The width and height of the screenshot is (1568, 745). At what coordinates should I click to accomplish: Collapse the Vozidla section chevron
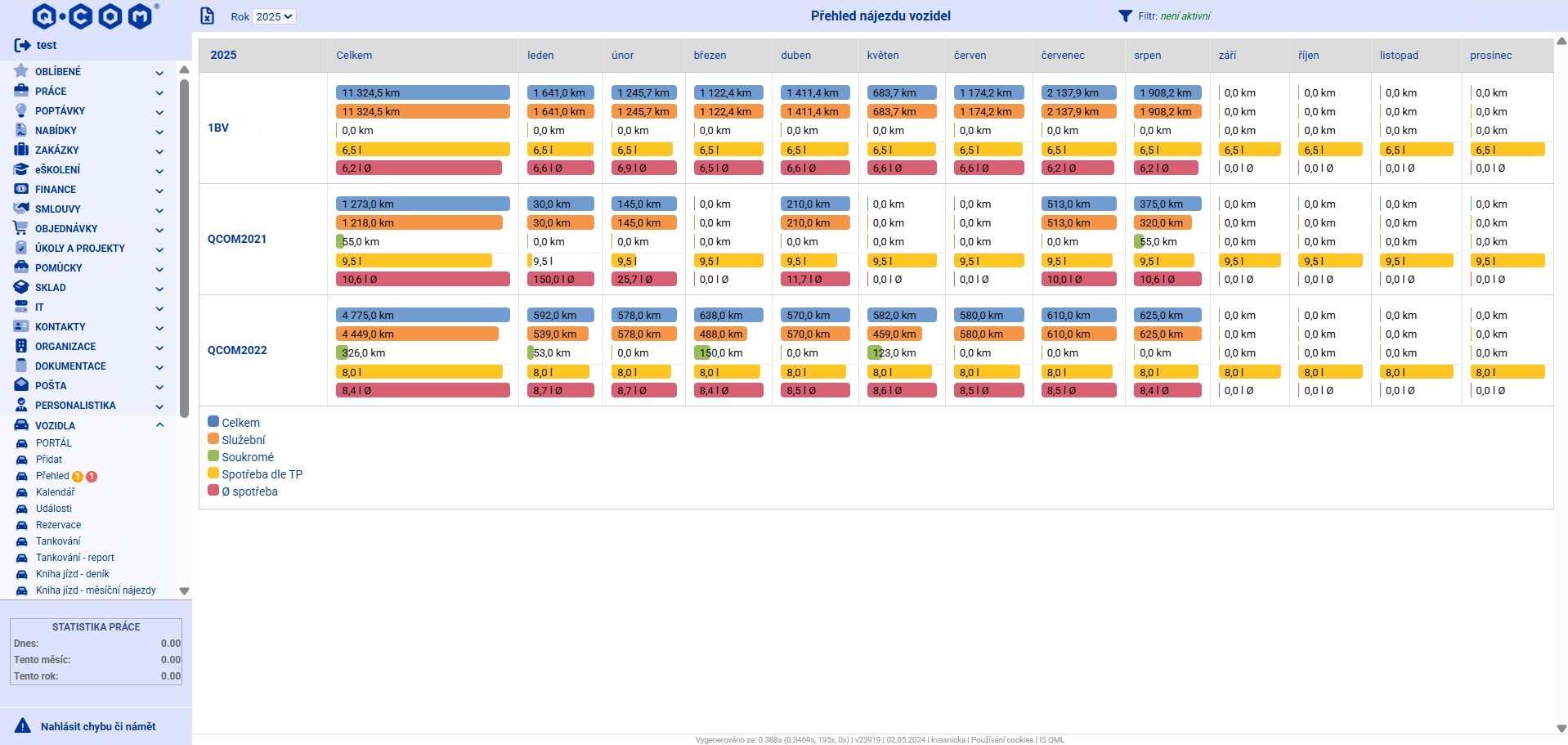[159, 425]
